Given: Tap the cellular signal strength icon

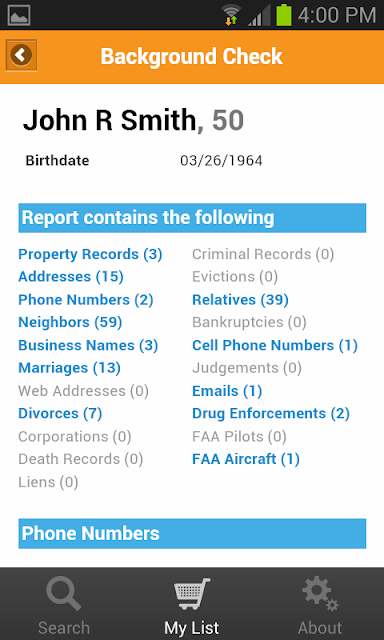Looking at the screenshot, I should pos(258,16).
